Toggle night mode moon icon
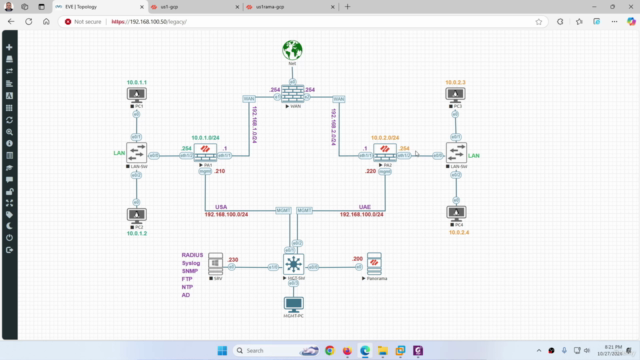The image size is (640, 360). point(9,226)
